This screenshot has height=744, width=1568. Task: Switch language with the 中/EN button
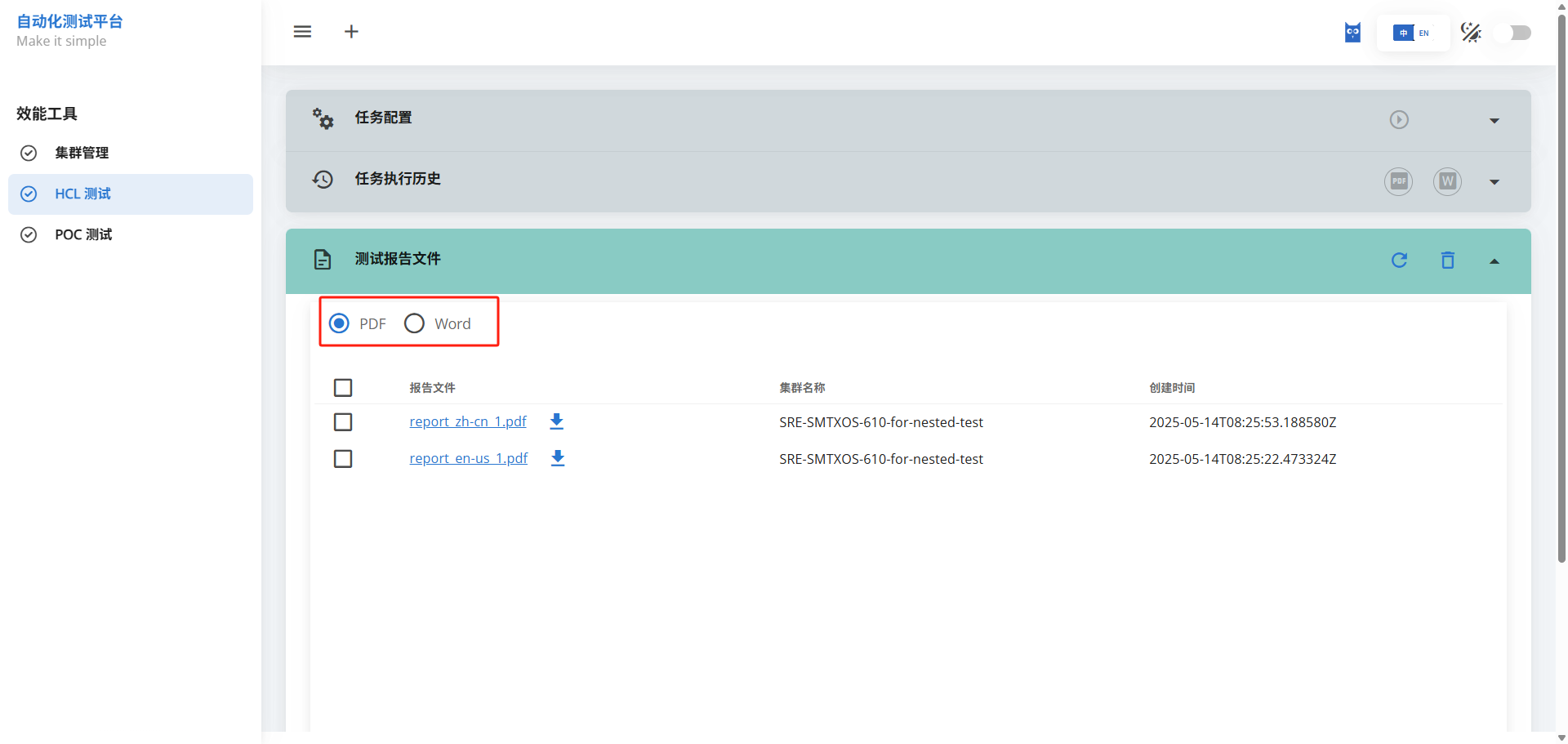1413,33
